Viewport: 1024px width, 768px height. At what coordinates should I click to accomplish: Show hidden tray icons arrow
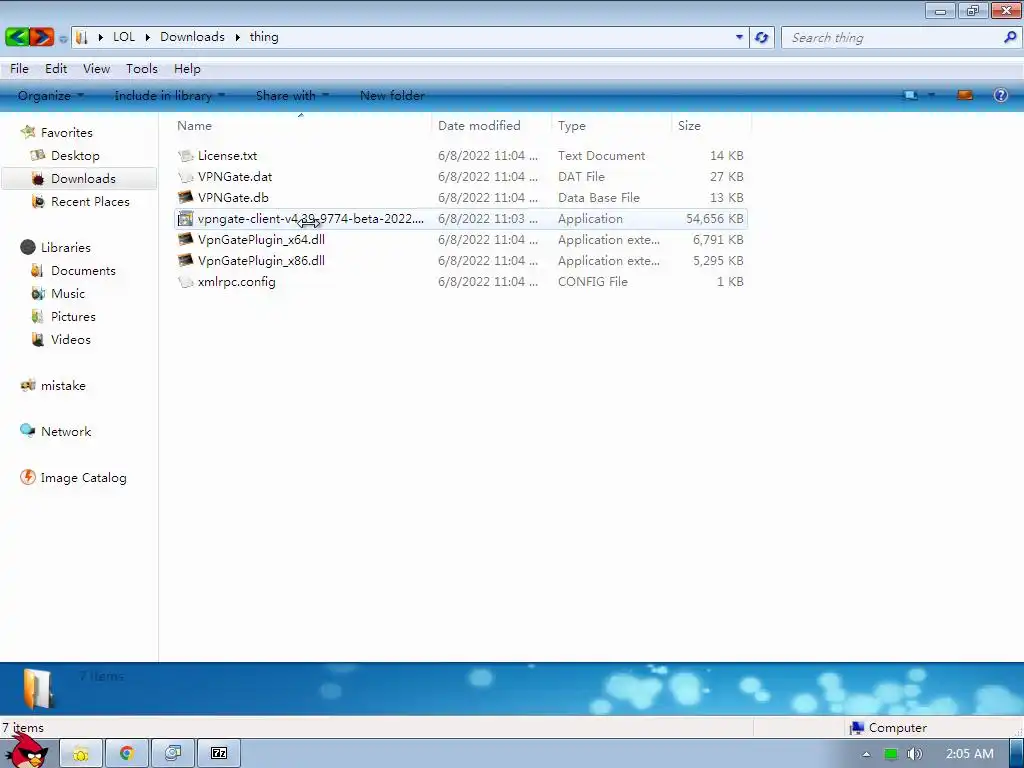[x=867, y=754]
